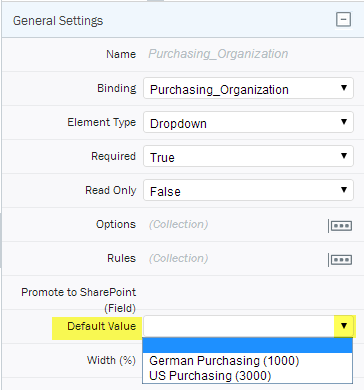Click the Width (%) label
This screenshot has height=390, width=364.
[x=111, y=360]
